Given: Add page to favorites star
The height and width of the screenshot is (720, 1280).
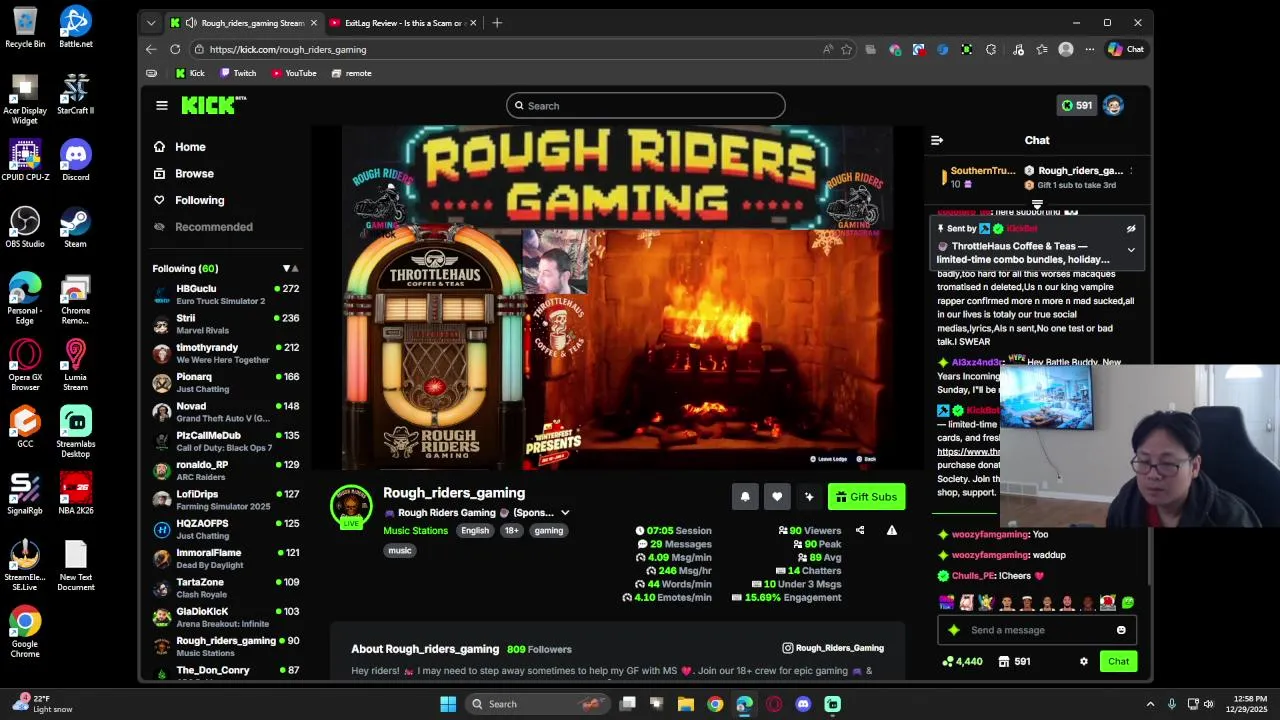Looking at the screenshot, I should coord(847,49).
